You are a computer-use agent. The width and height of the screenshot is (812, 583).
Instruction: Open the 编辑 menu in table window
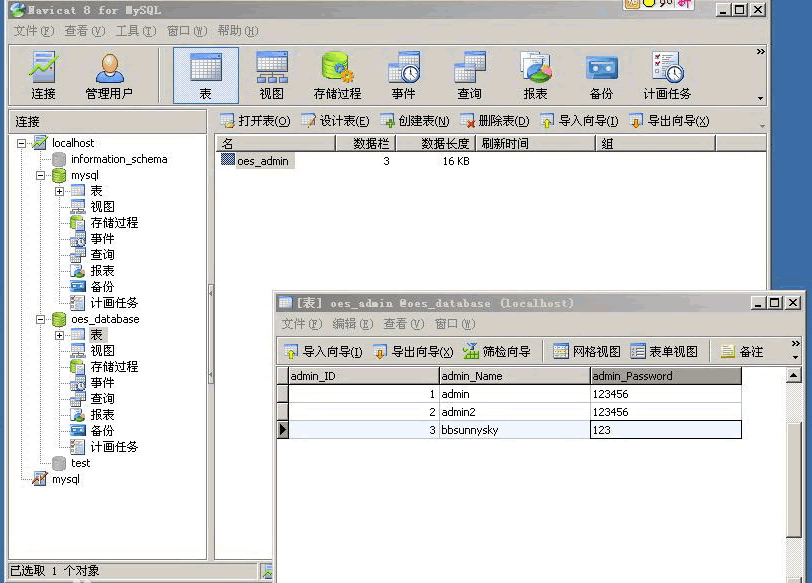pos(352,324)
